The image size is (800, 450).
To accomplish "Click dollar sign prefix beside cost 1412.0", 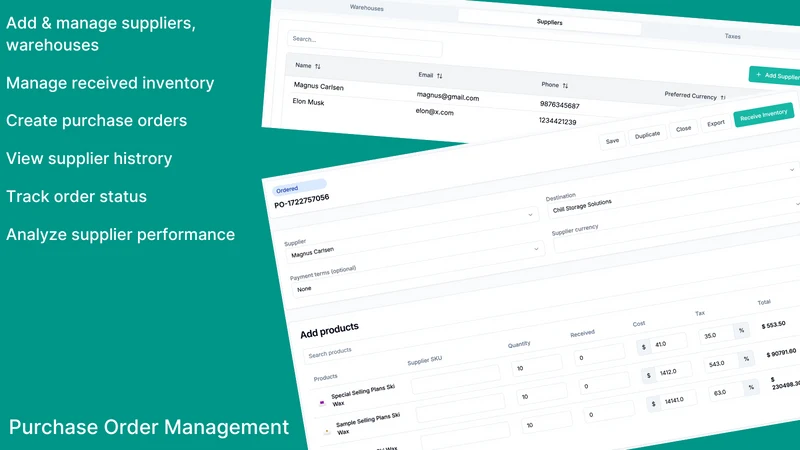I will tap(648, 376).
